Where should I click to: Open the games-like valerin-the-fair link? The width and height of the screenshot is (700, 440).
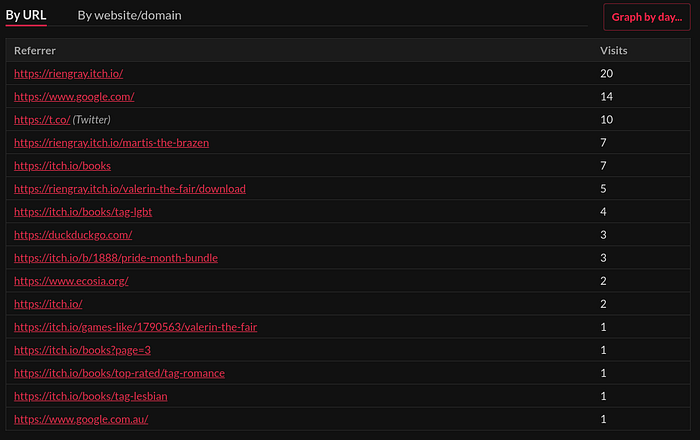135,327
